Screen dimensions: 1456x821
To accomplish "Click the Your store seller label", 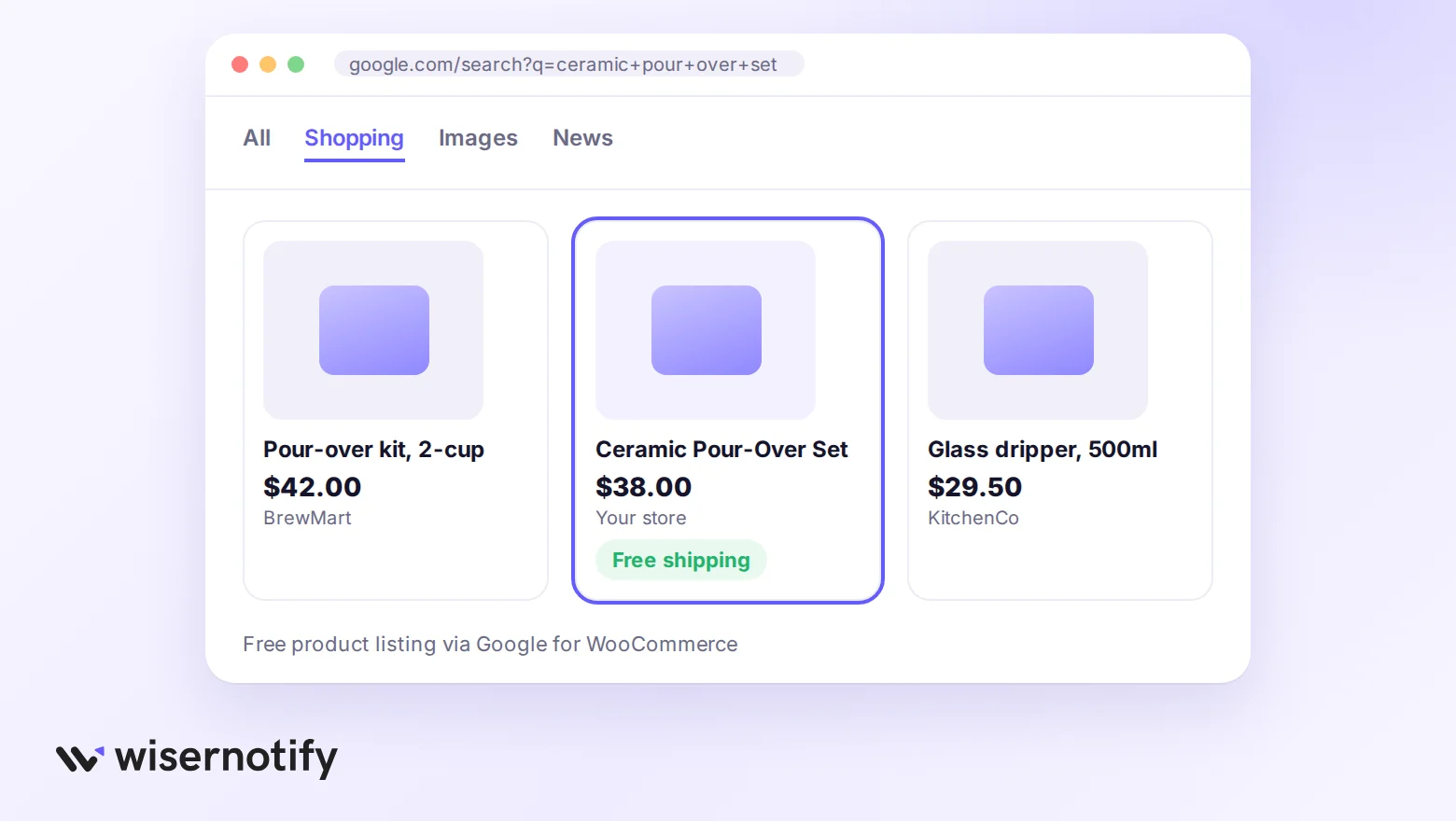I will click(x=641, y=518).
